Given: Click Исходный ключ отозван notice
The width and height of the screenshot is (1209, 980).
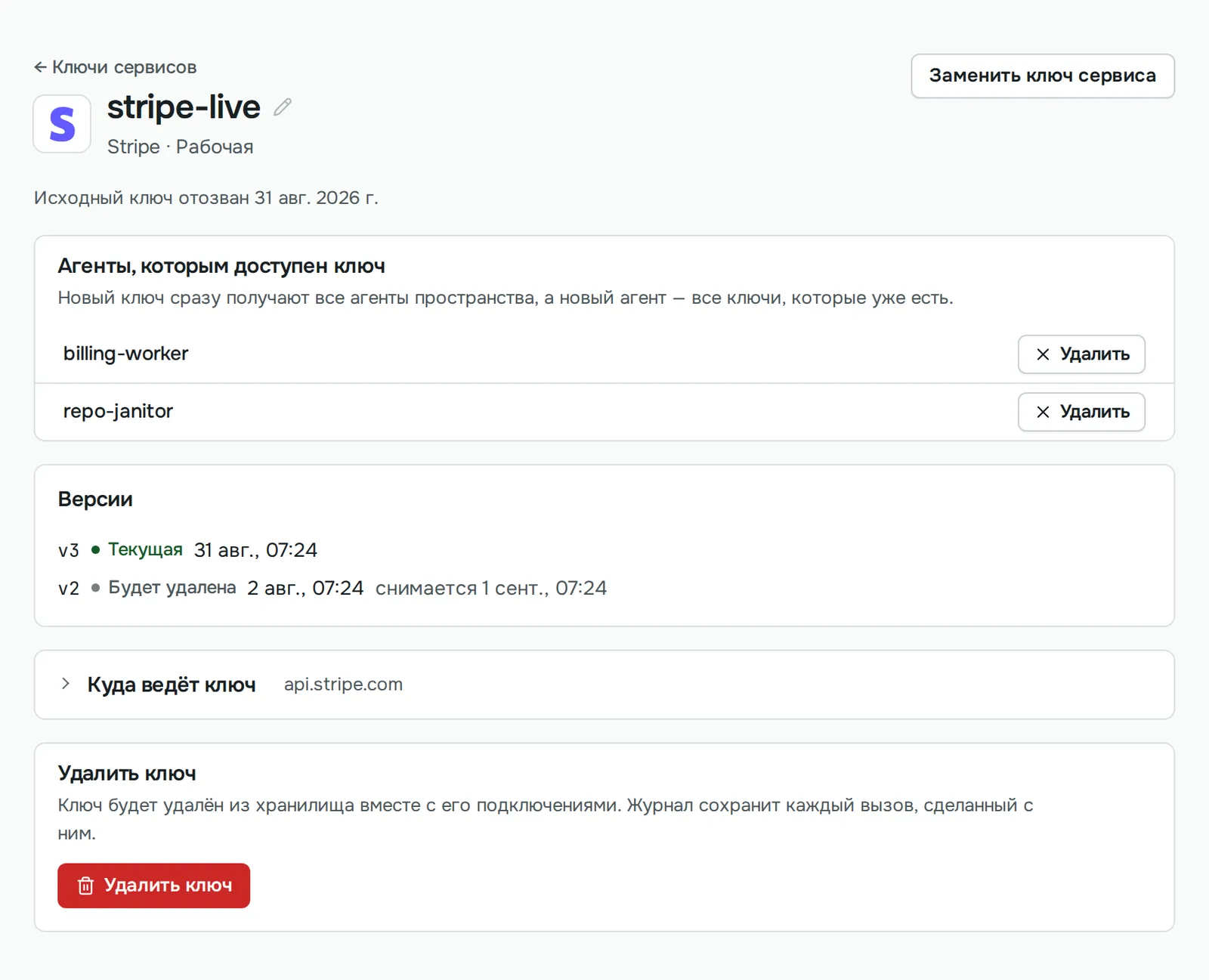Looking at the screenshot, I should [206, 198].
